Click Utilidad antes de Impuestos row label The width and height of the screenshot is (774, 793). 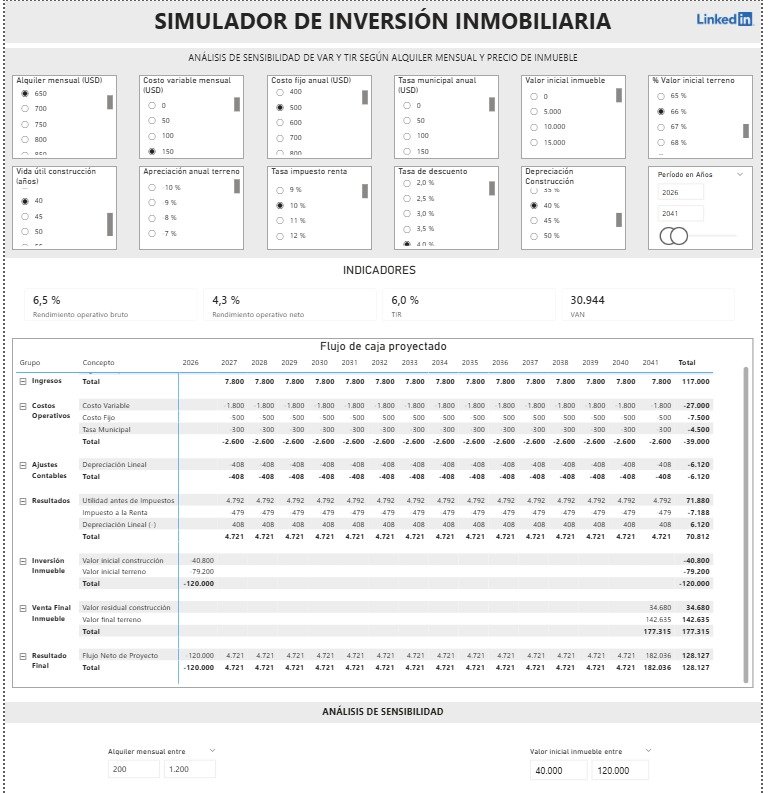click(x=128, y=501)
